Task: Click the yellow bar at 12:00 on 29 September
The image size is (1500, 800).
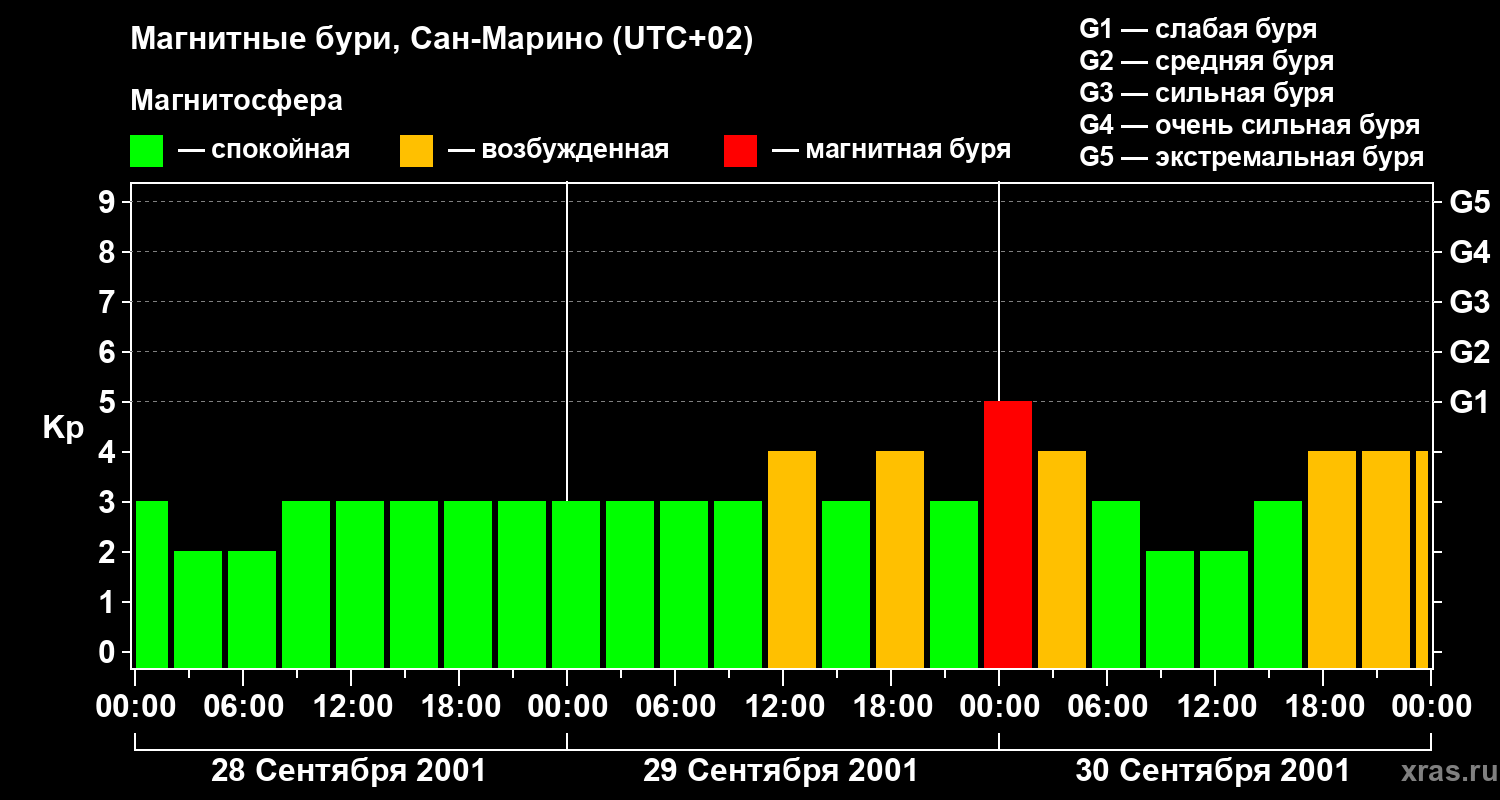Action: [x=792, y=559]
